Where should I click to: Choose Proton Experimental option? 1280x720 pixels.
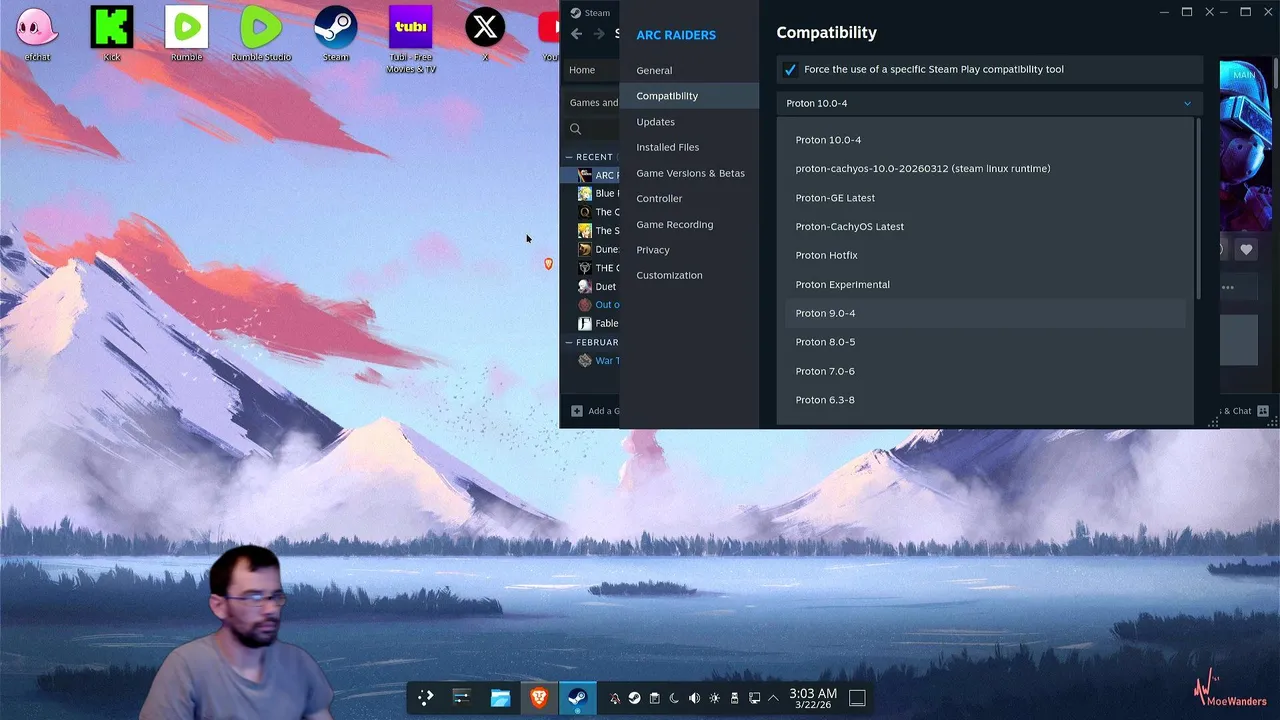click(985, 285)
